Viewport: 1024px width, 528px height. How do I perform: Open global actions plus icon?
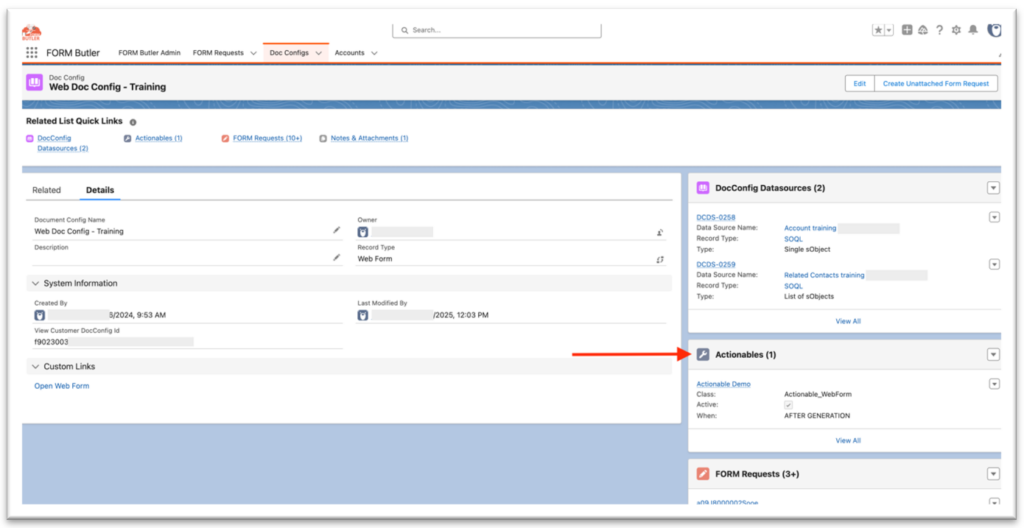(906, 31)
